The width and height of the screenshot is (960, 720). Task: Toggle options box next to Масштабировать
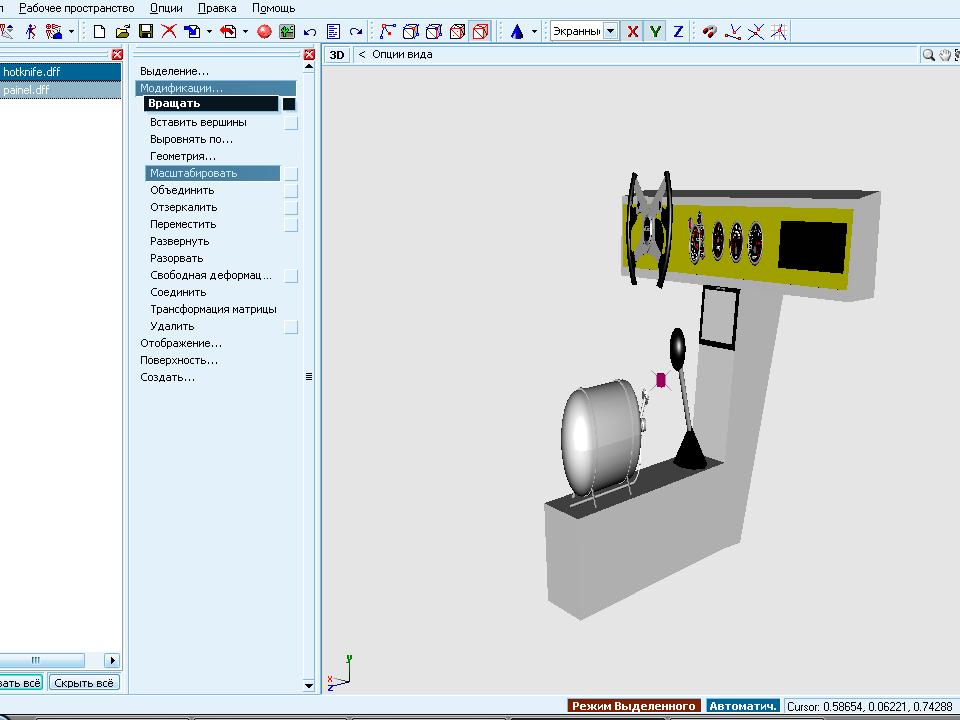tap(291, 174)
